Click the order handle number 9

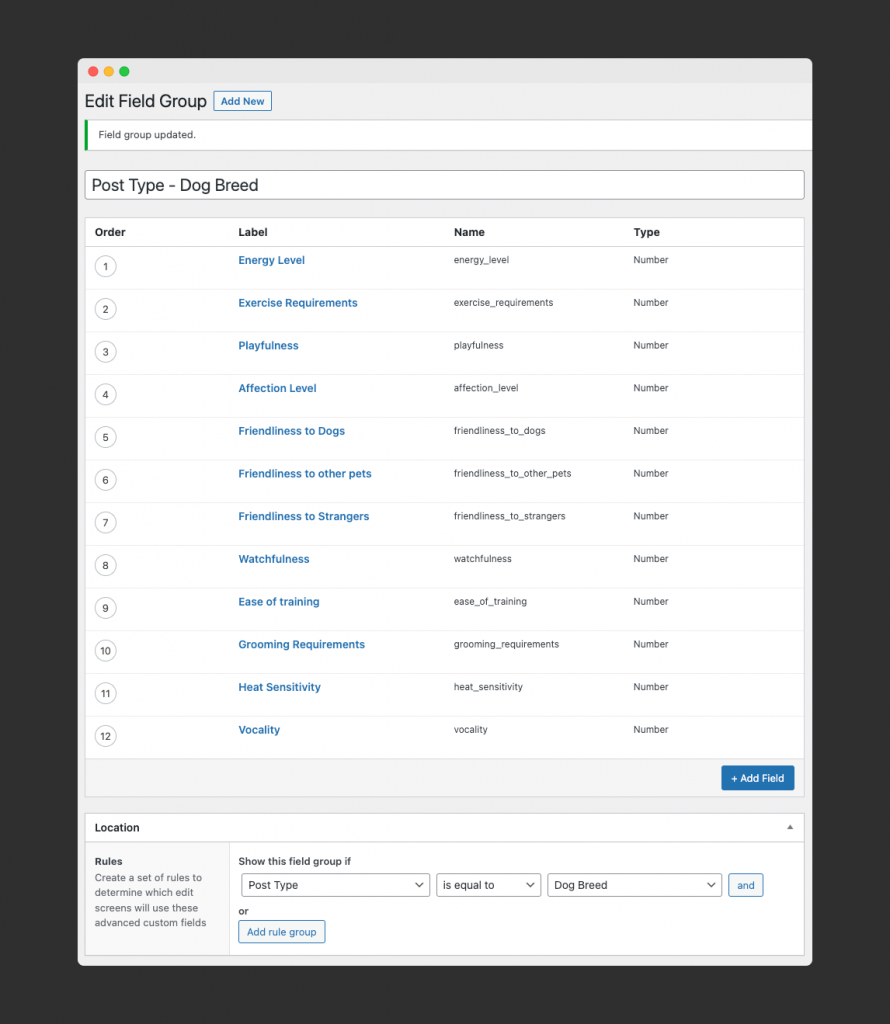(105, 608)
